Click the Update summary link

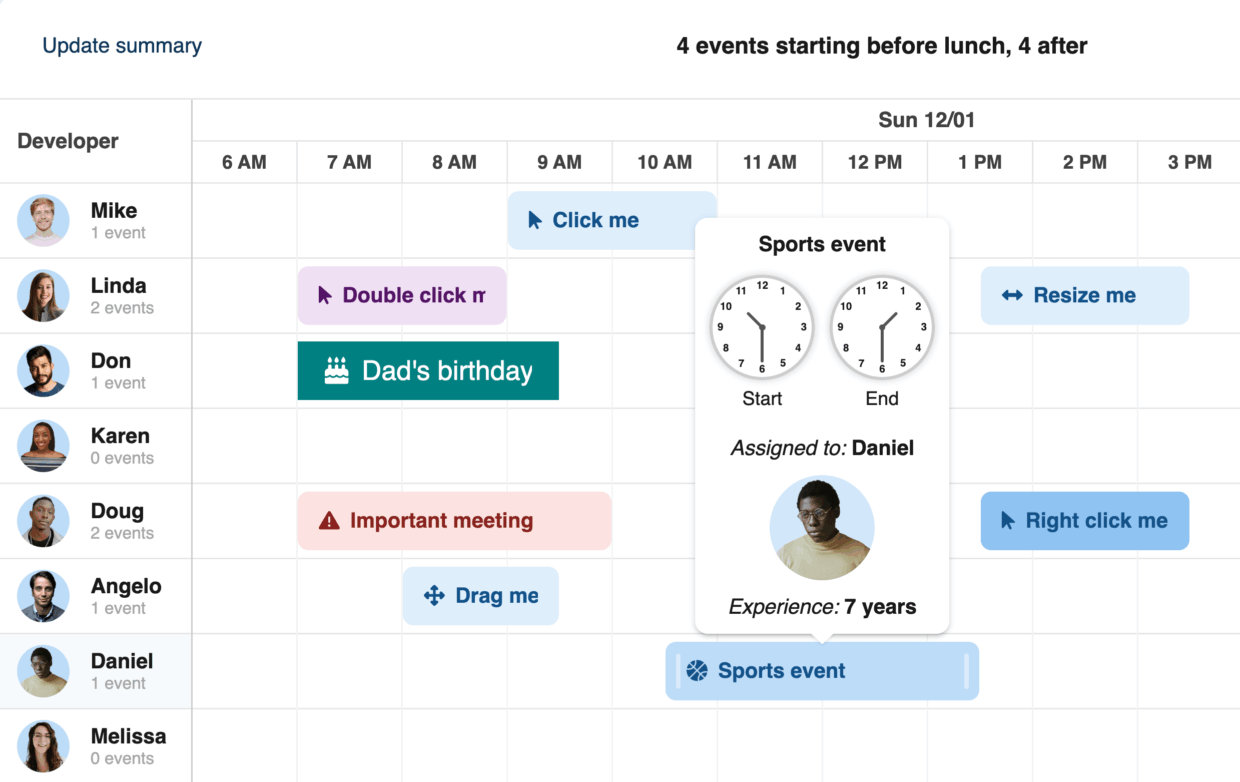pyautogui.click(x=122, y=46)
